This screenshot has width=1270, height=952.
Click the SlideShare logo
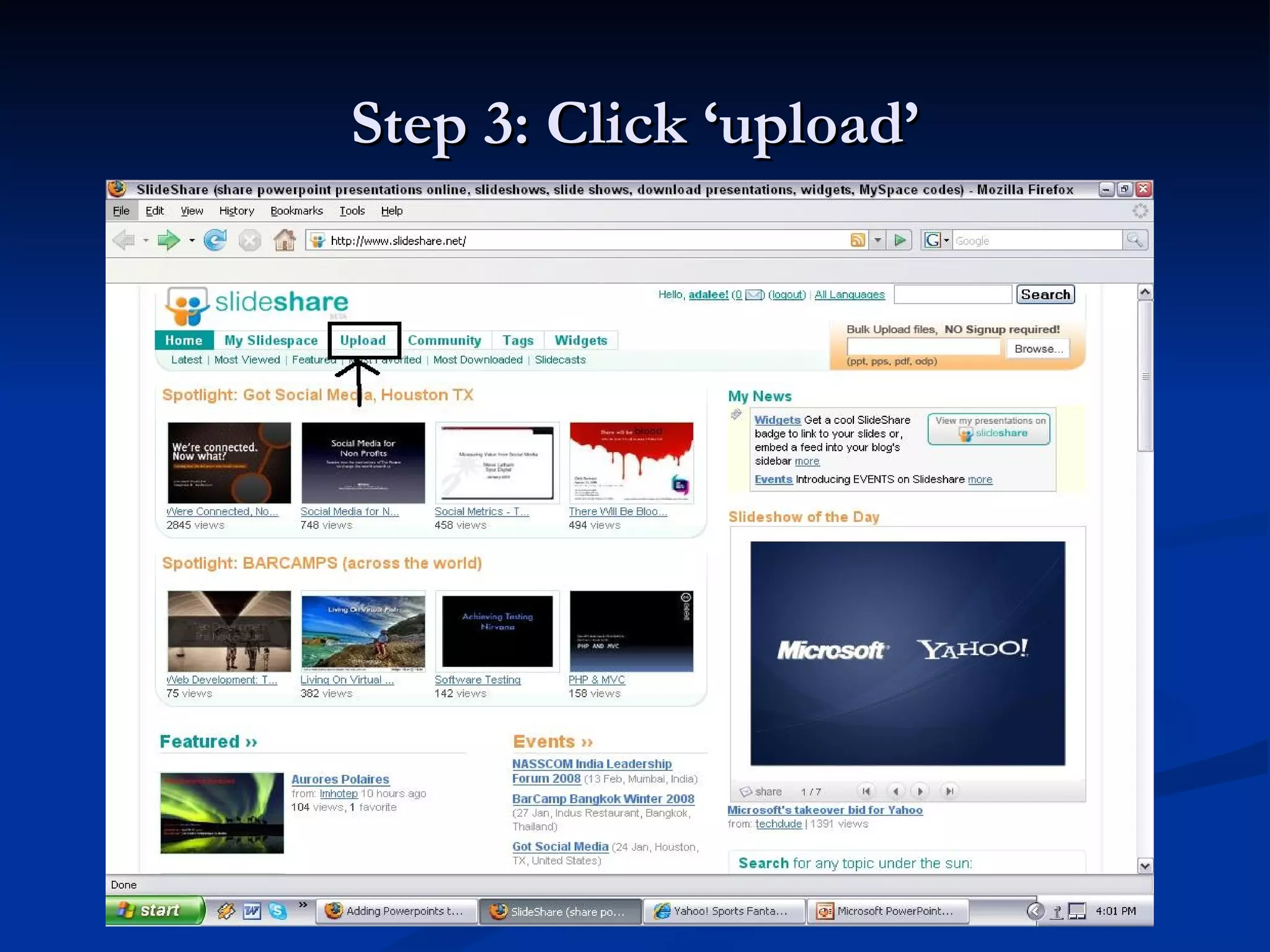coord(257,305)
